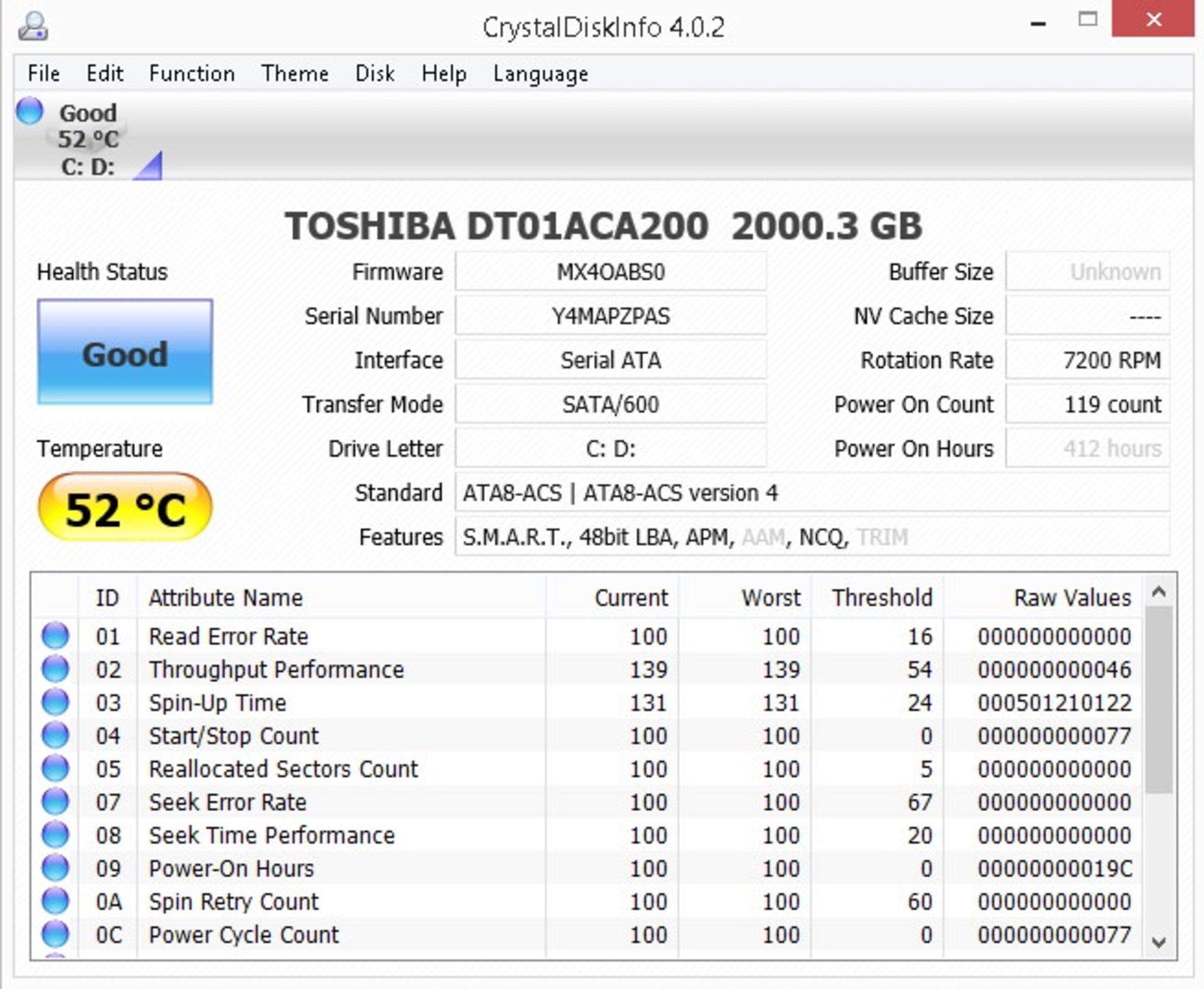Click raw value 000501210122
The height and width of the screenshot is (989, 1204).
[x=1054, y=702]
